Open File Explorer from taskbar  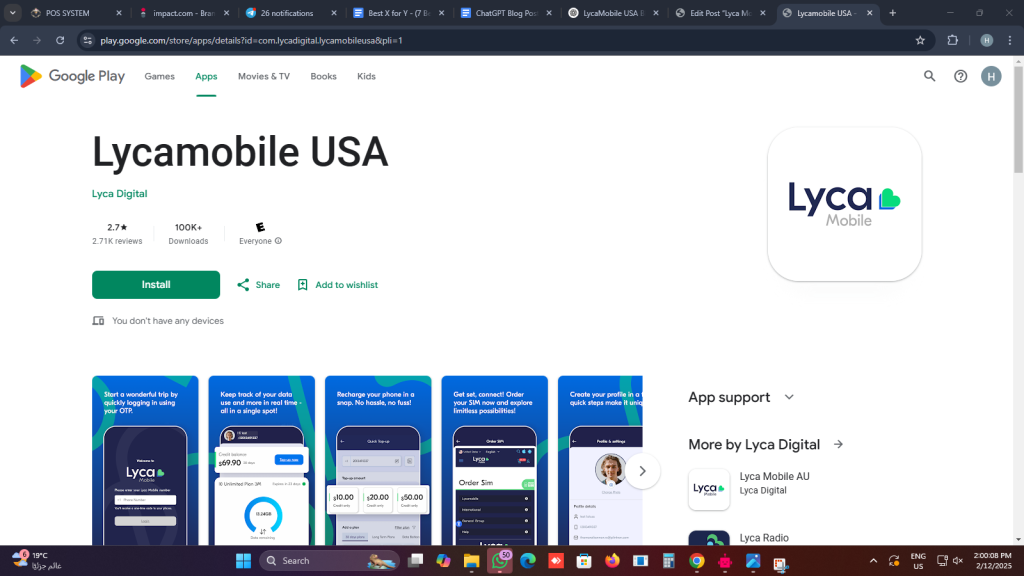(472, 561)
